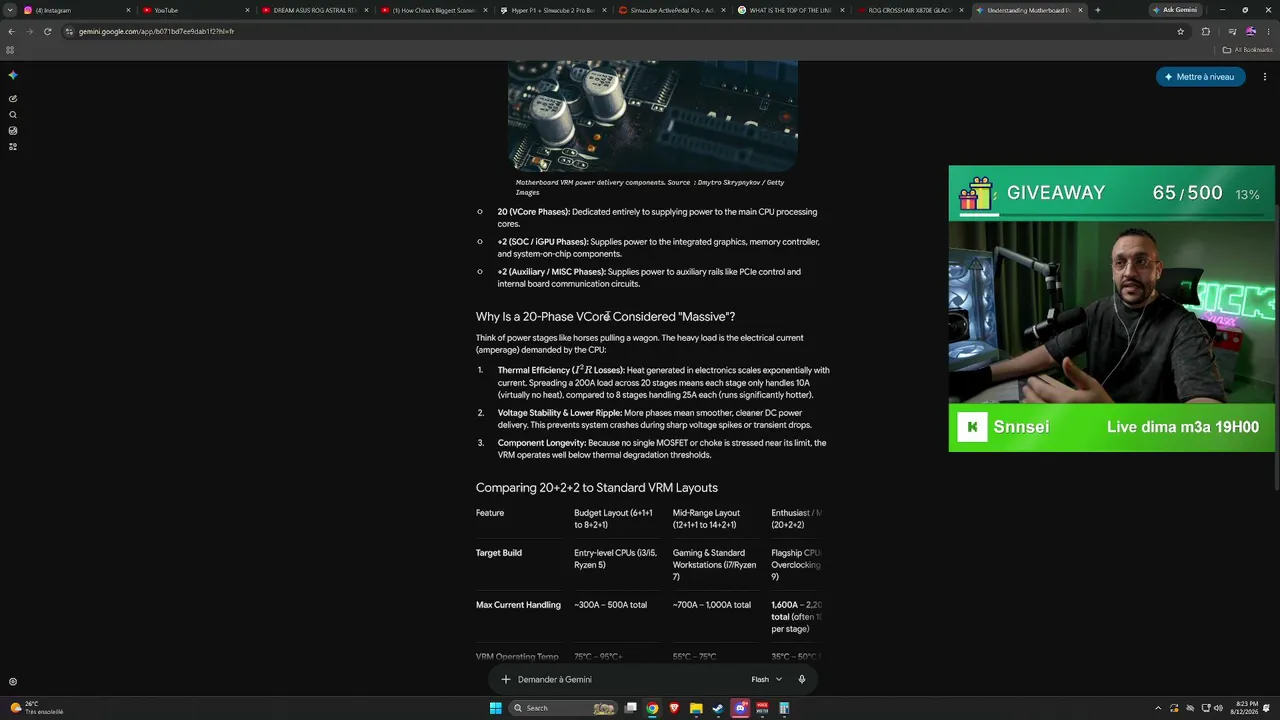Screen dimensions: 1280x720
Task: Switch to the Hyper P1 + Simucube tab
Action: [x=552, y=10]
